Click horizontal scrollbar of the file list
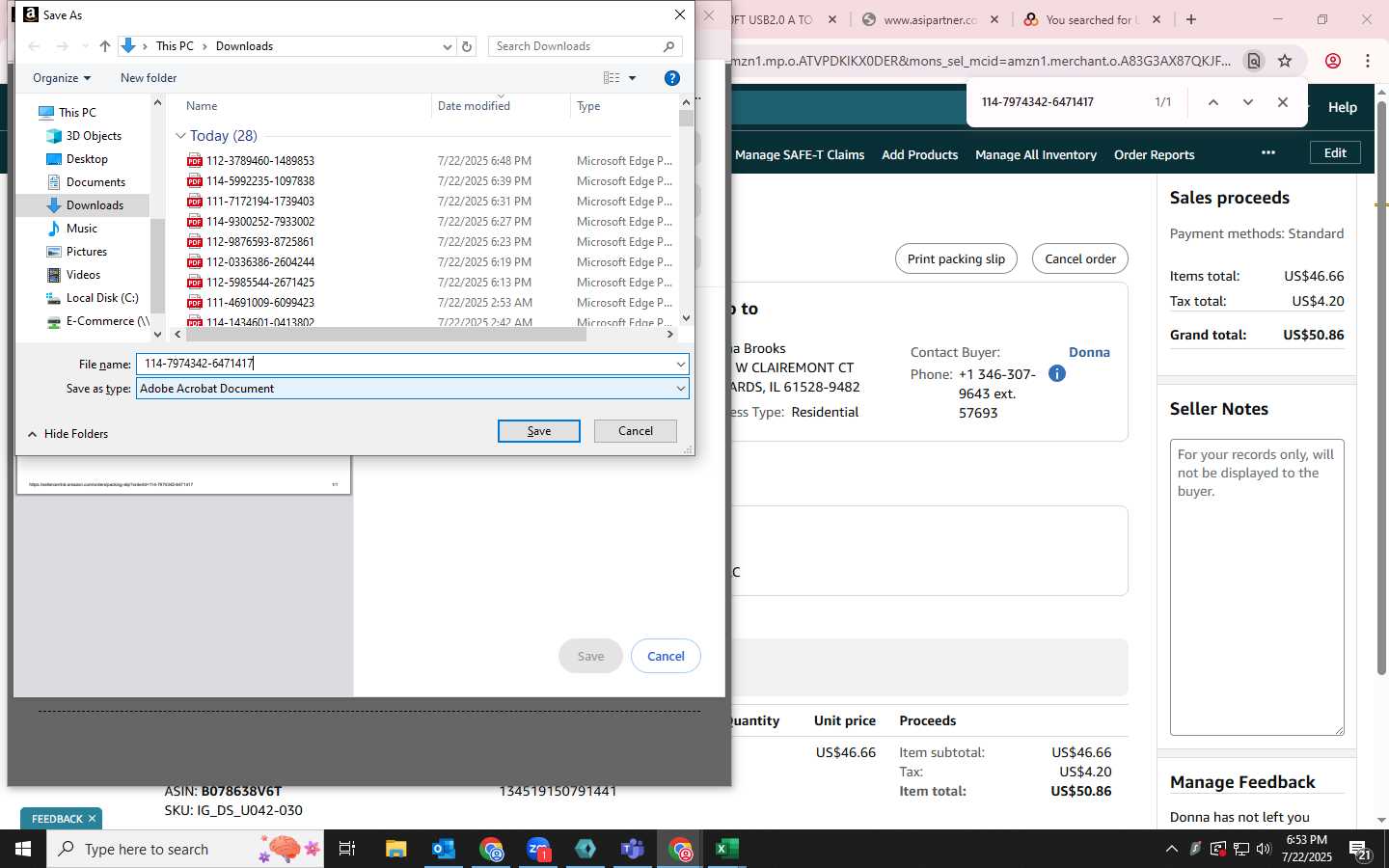 (386, 335)
